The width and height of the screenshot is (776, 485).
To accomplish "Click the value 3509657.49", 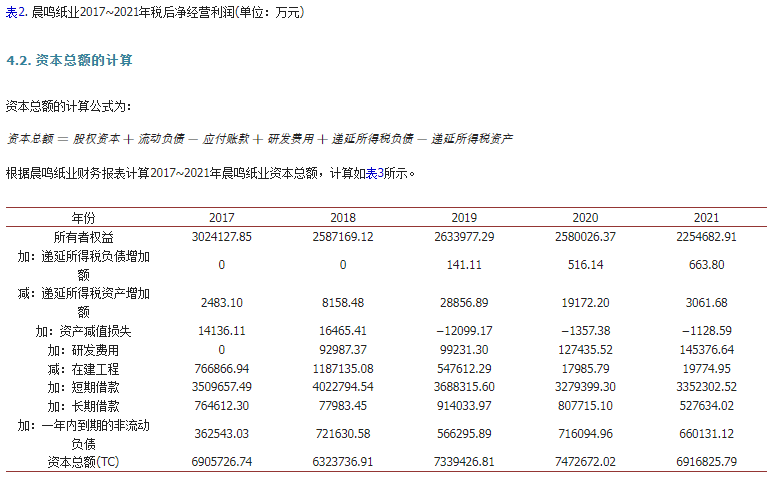I will coord(222,387).
